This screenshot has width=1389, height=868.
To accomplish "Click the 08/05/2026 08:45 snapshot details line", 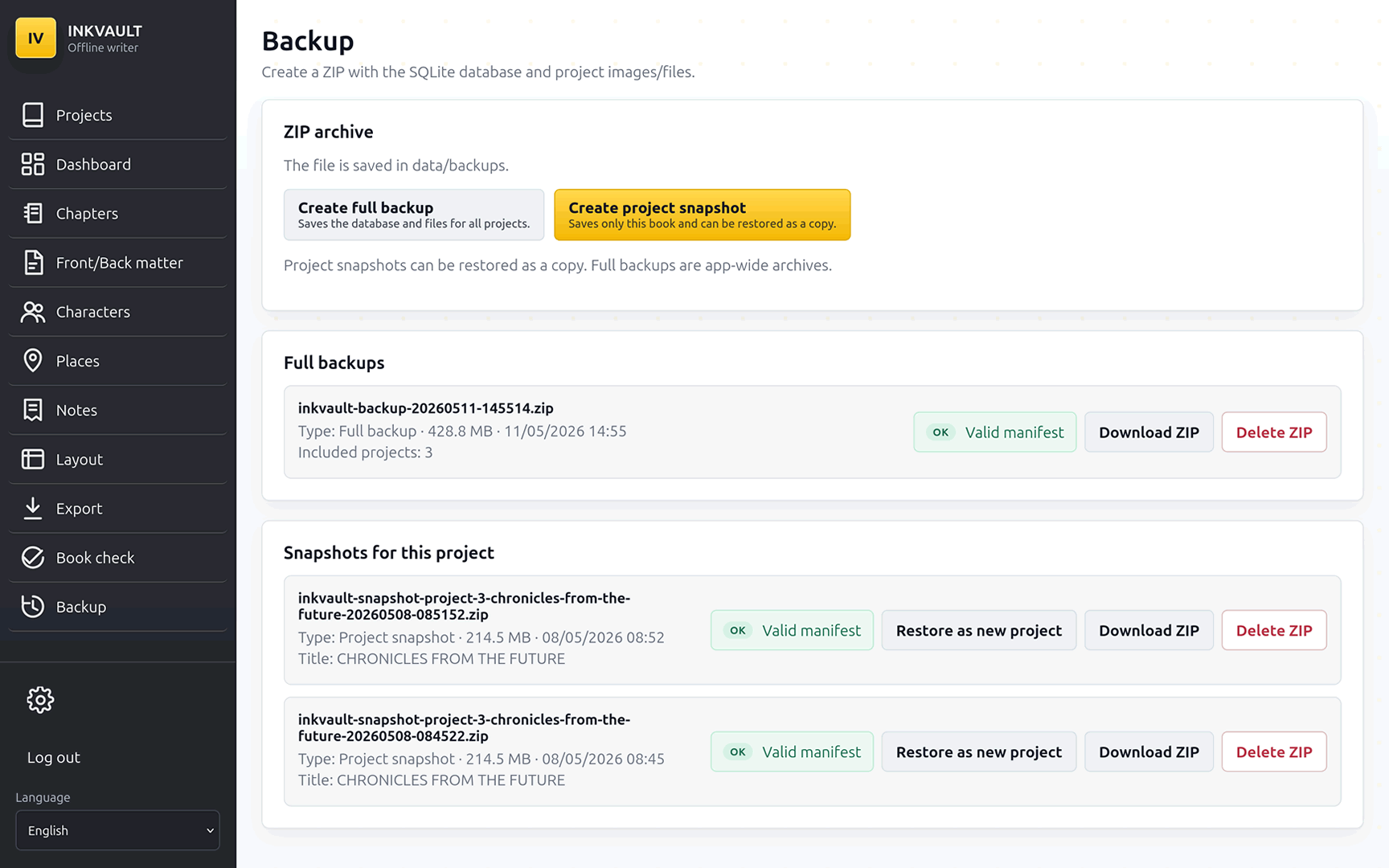I will coord(481,759).
